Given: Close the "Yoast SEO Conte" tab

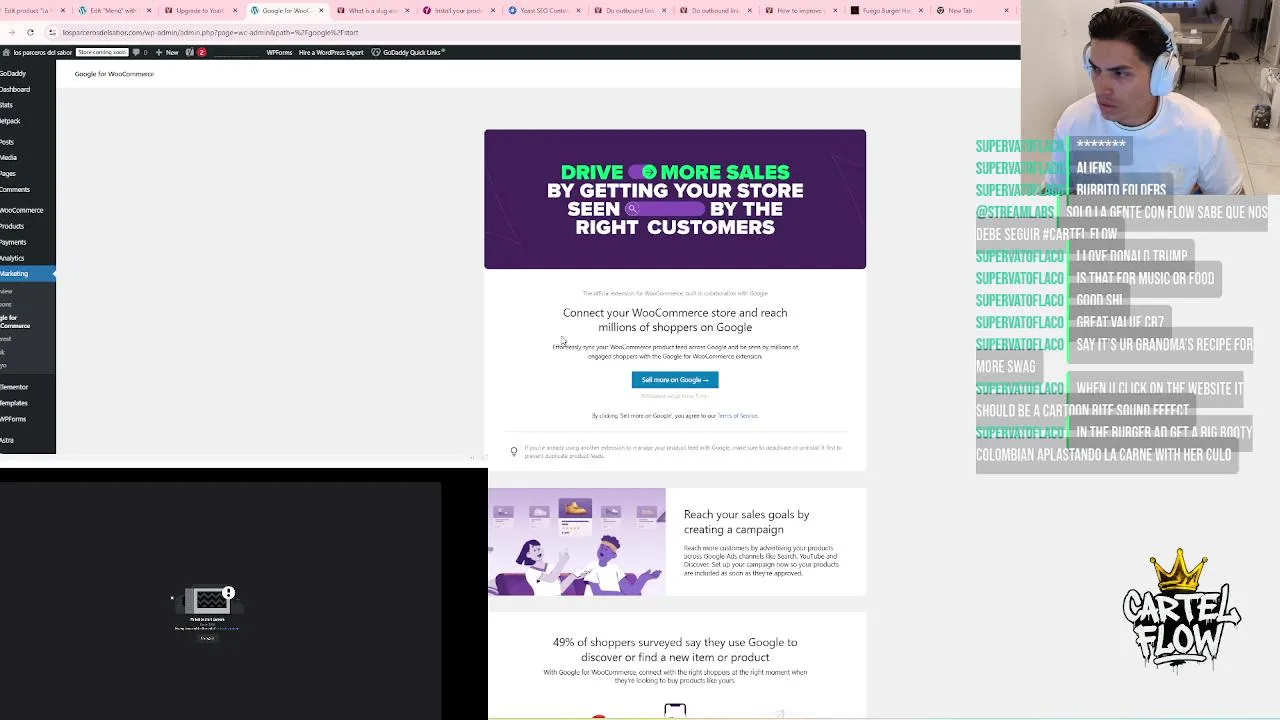Looking at the screenshot, I should (x=578, y=11).
